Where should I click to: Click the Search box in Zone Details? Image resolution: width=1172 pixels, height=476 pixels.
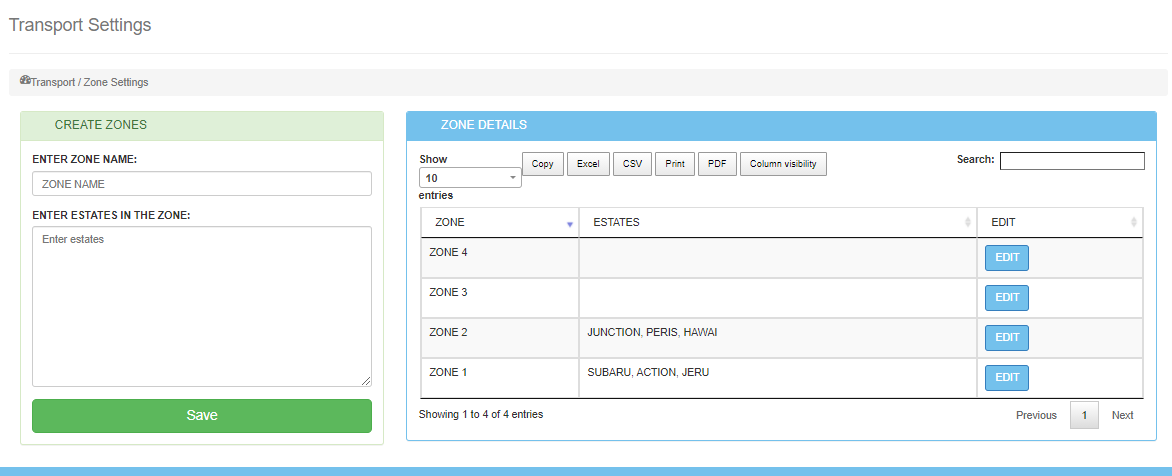pos(1072,161)
